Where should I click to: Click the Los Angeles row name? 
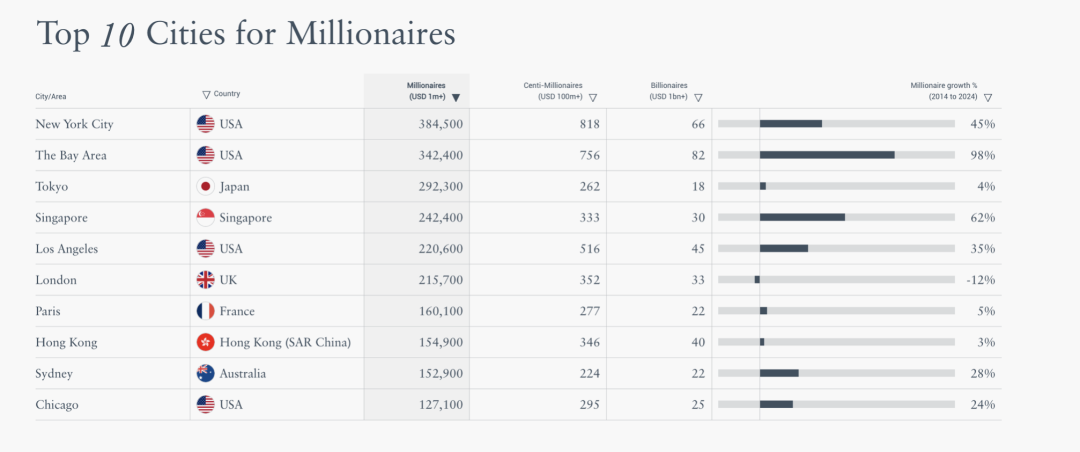coord(67,249)
